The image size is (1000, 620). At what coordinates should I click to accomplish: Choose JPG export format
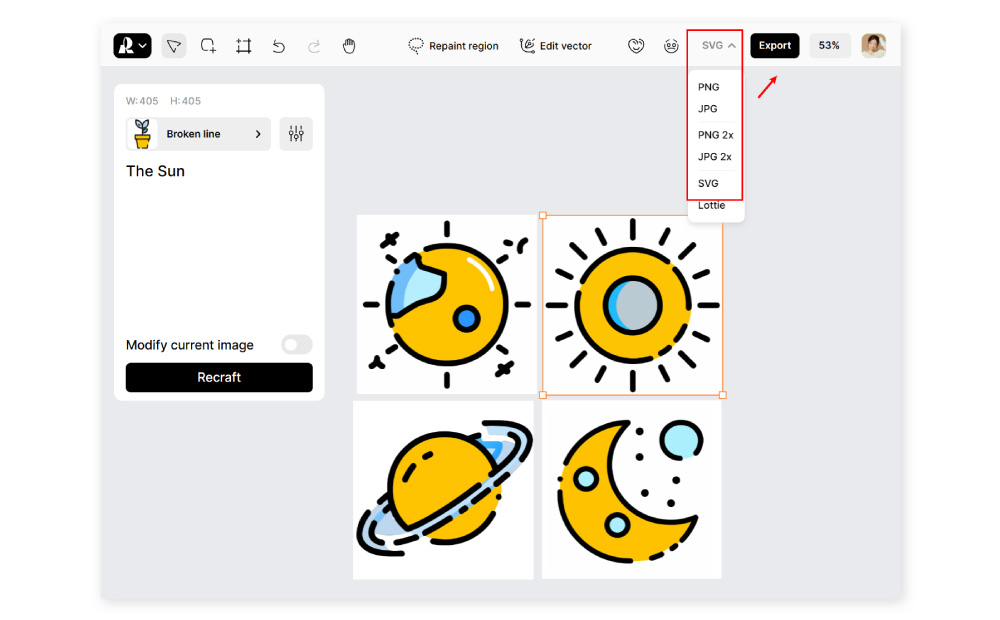(707, 108)
